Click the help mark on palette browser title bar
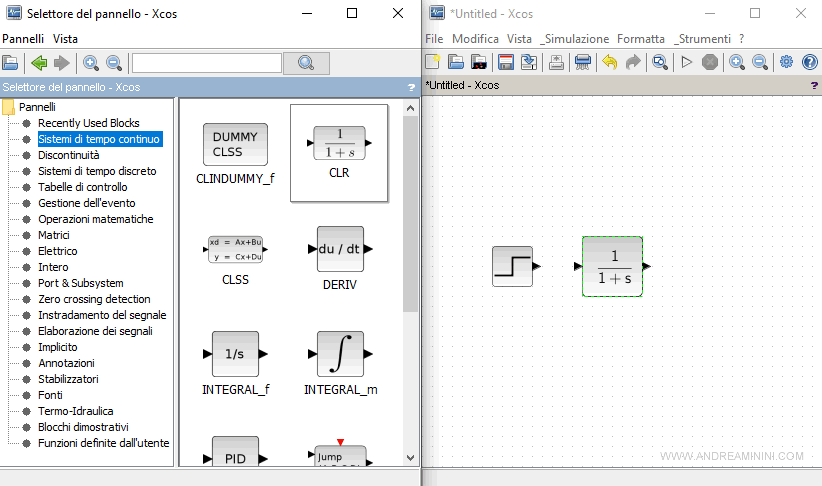The image size is (822, 486). point(412,88)
